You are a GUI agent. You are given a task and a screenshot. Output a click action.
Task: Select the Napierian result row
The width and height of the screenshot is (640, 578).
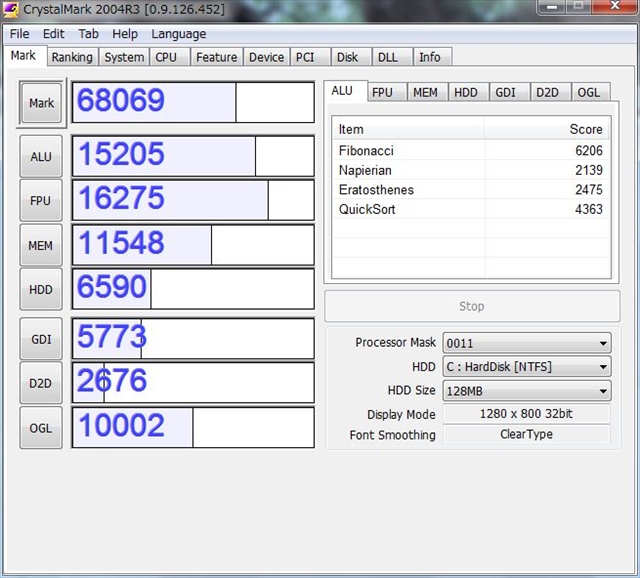(471, 170)
